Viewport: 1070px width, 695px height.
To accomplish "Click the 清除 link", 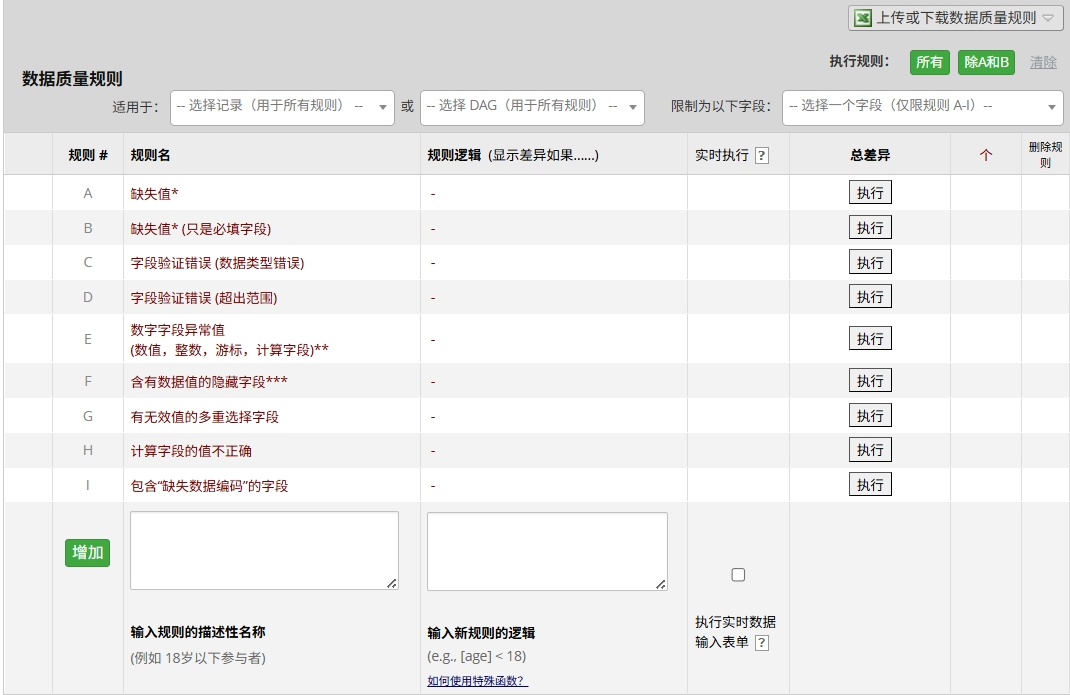I will (x=1043, y=63).
